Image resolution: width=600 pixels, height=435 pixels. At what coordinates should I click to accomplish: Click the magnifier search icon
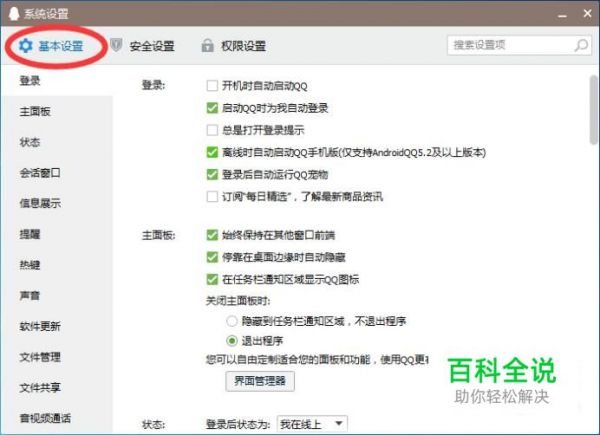(x=581, y=45)
